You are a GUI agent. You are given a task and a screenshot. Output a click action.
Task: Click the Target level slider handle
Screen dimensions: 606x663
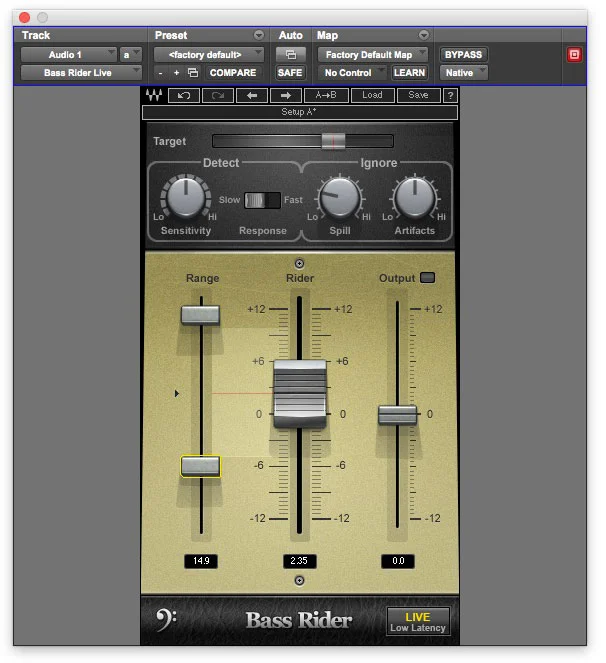(333, 141)
